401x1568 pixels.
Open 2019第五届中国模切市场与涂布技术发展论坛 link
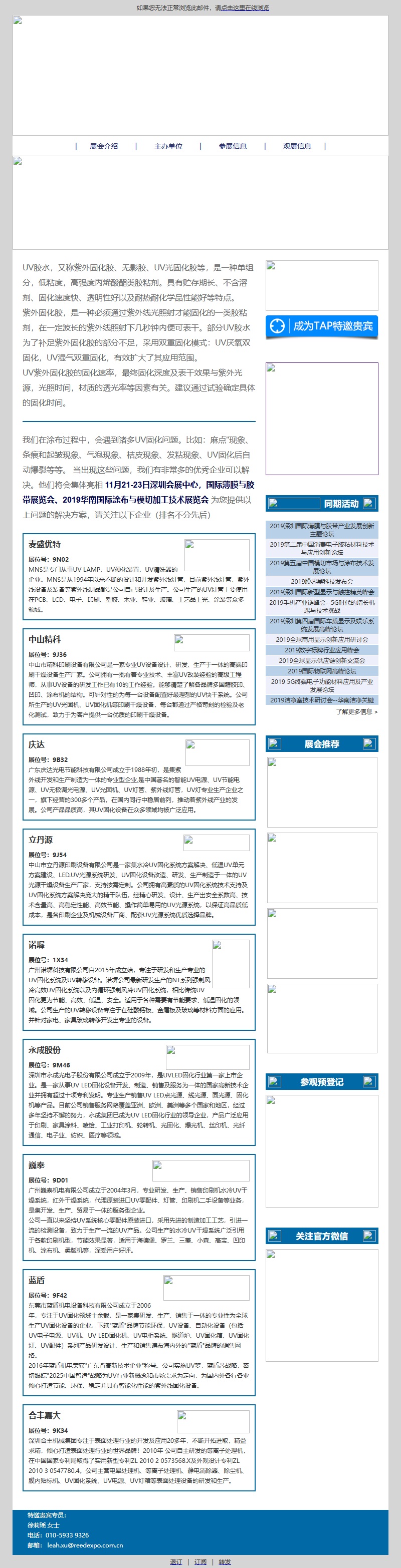pyautogui.click(x=322, y=567)
